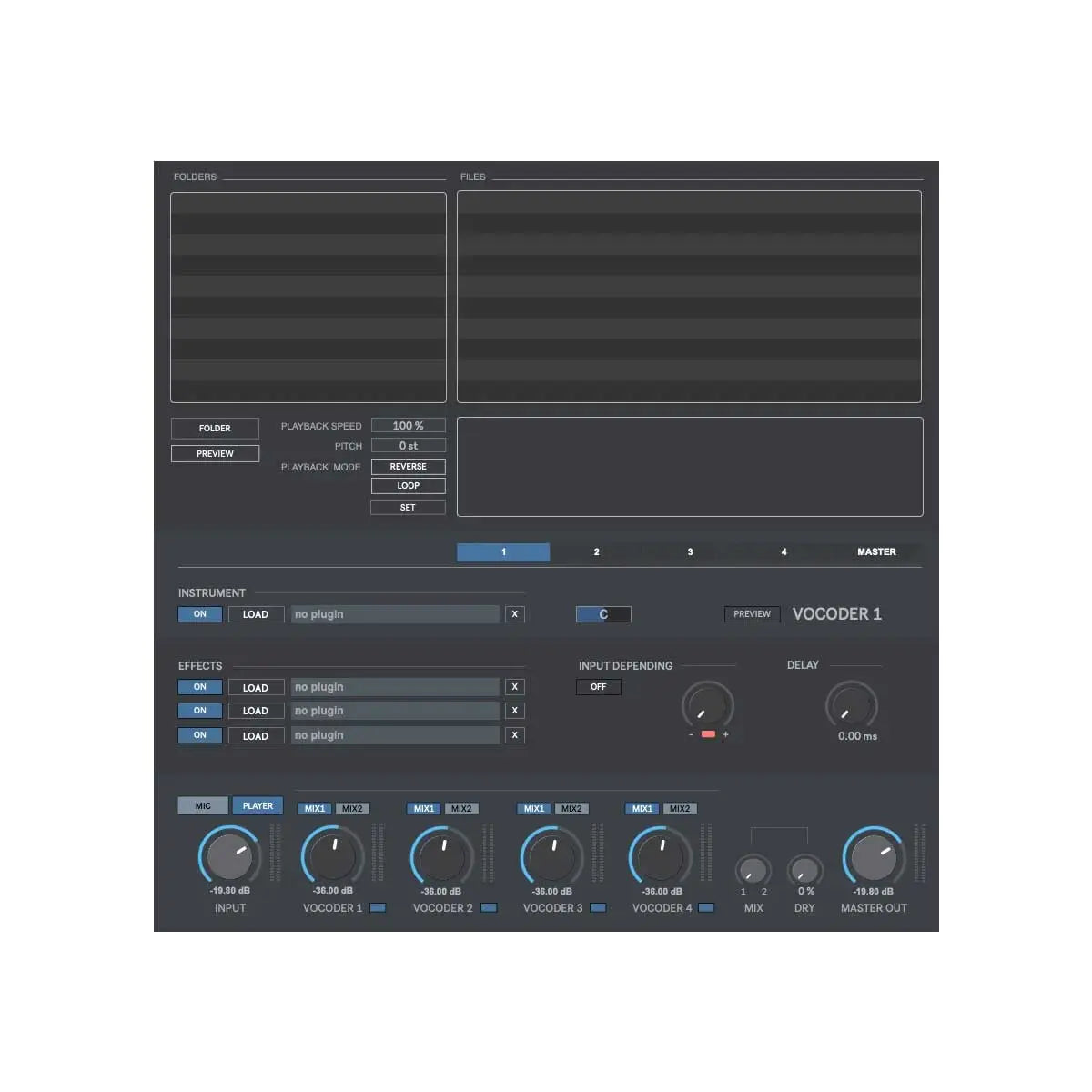Select PLAYER as input source
Screen dimensions: 1092x1092
point(258,805)
